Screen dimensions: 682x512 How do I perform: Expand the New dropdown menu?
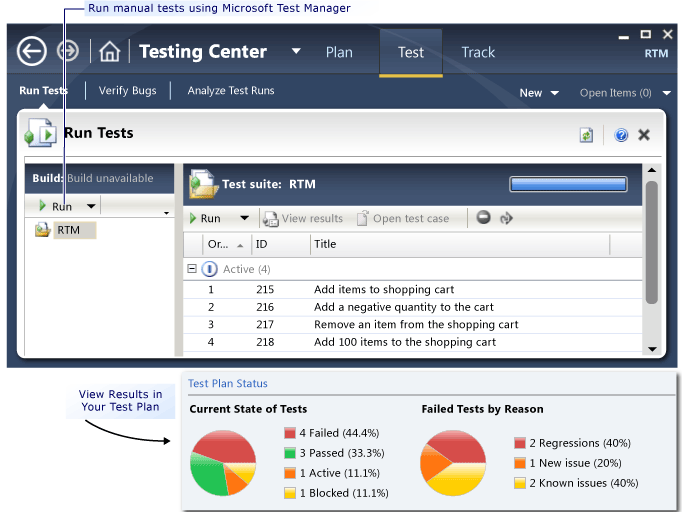[x=554, y=94]
